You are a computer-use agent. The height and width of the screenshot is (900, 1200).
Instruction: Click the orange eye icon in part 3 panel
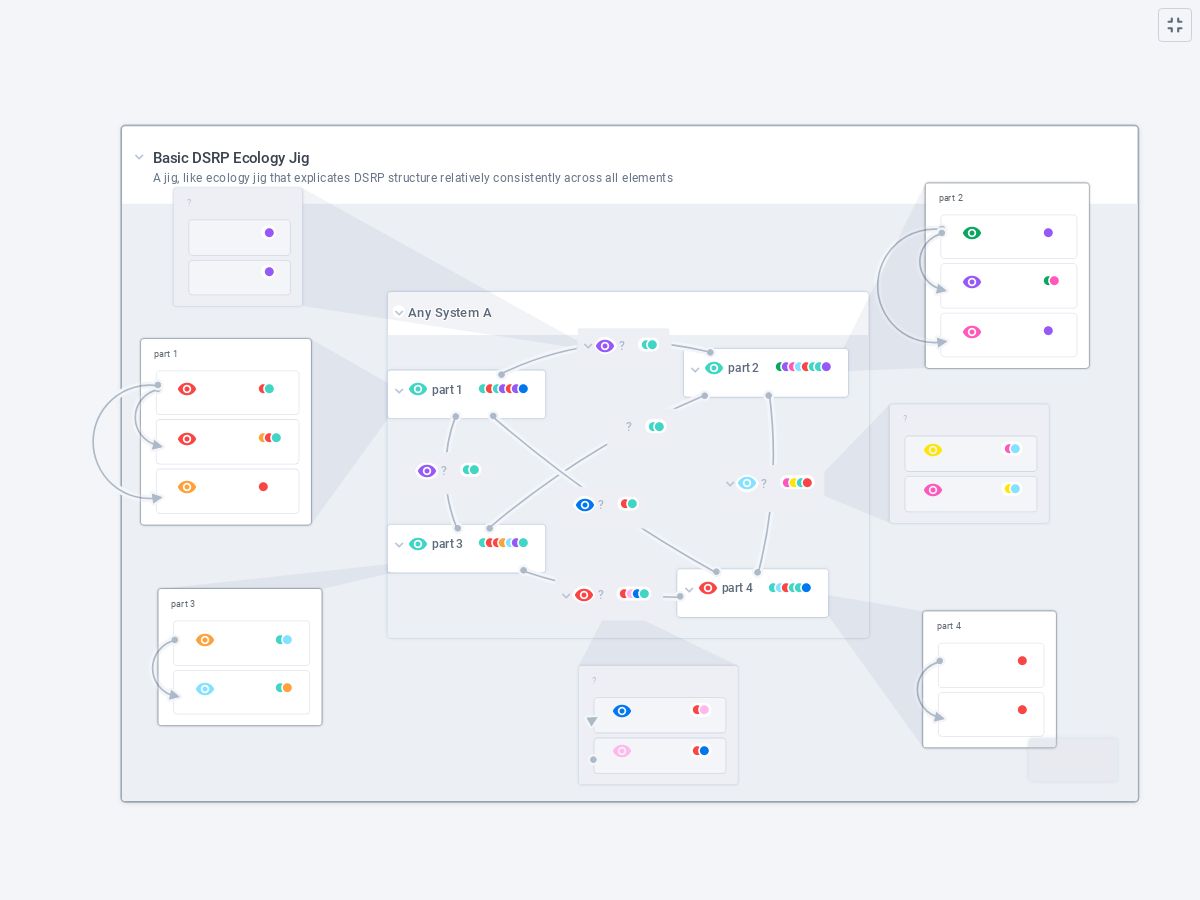(205, 640)
